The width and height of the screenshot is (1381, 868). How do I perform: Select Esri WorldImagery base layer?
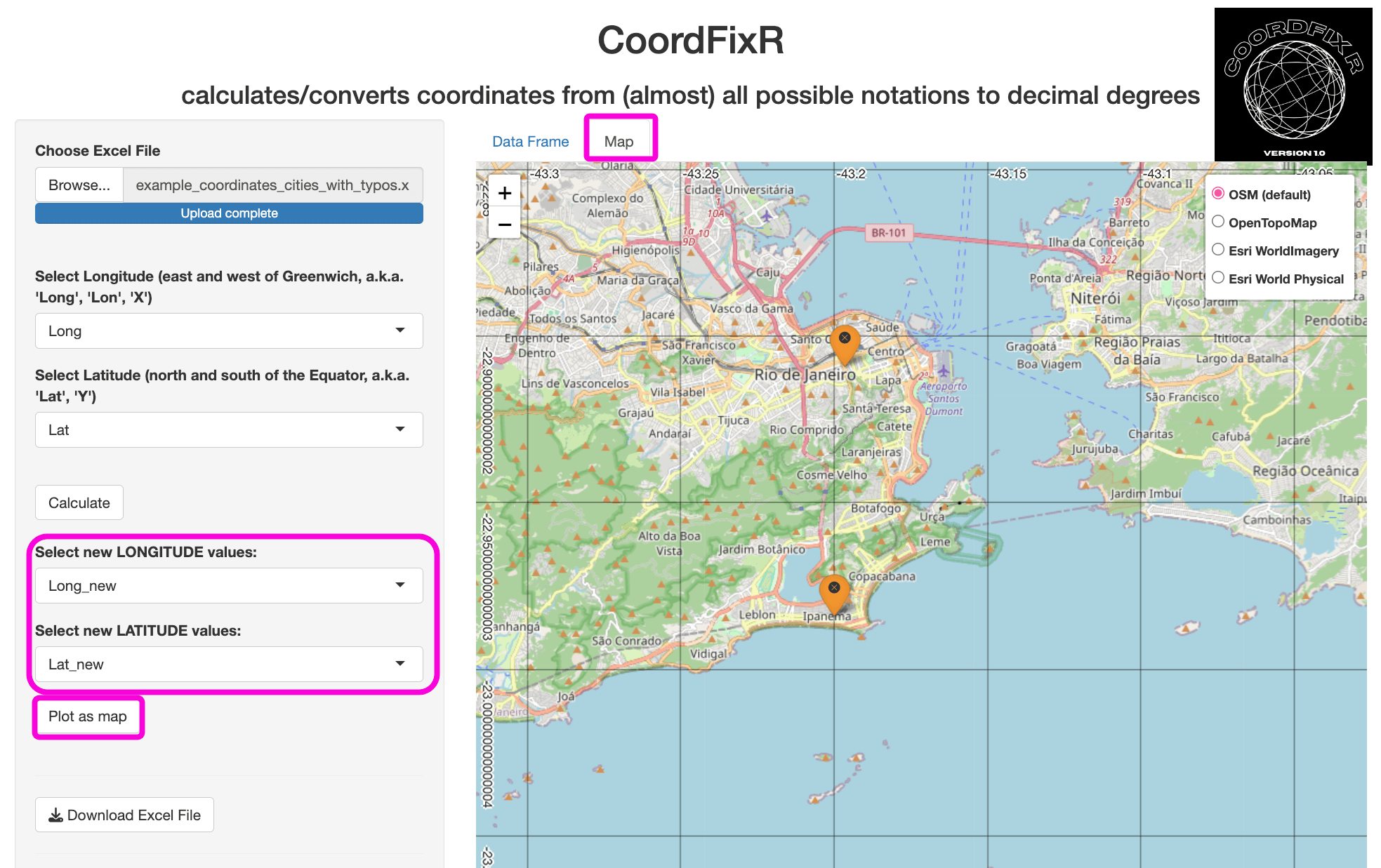[x=1218, y=250]
